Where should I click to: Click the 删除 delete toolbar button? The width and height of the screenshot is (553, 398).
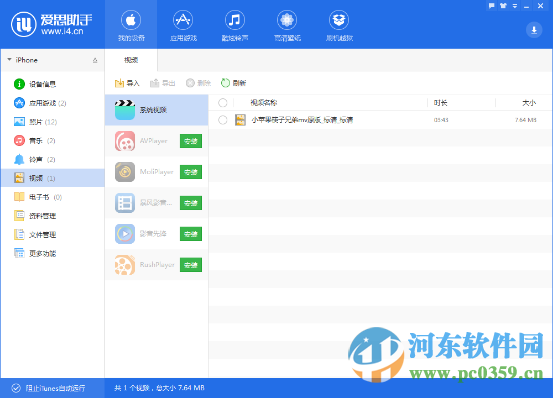tap(198, 83)
